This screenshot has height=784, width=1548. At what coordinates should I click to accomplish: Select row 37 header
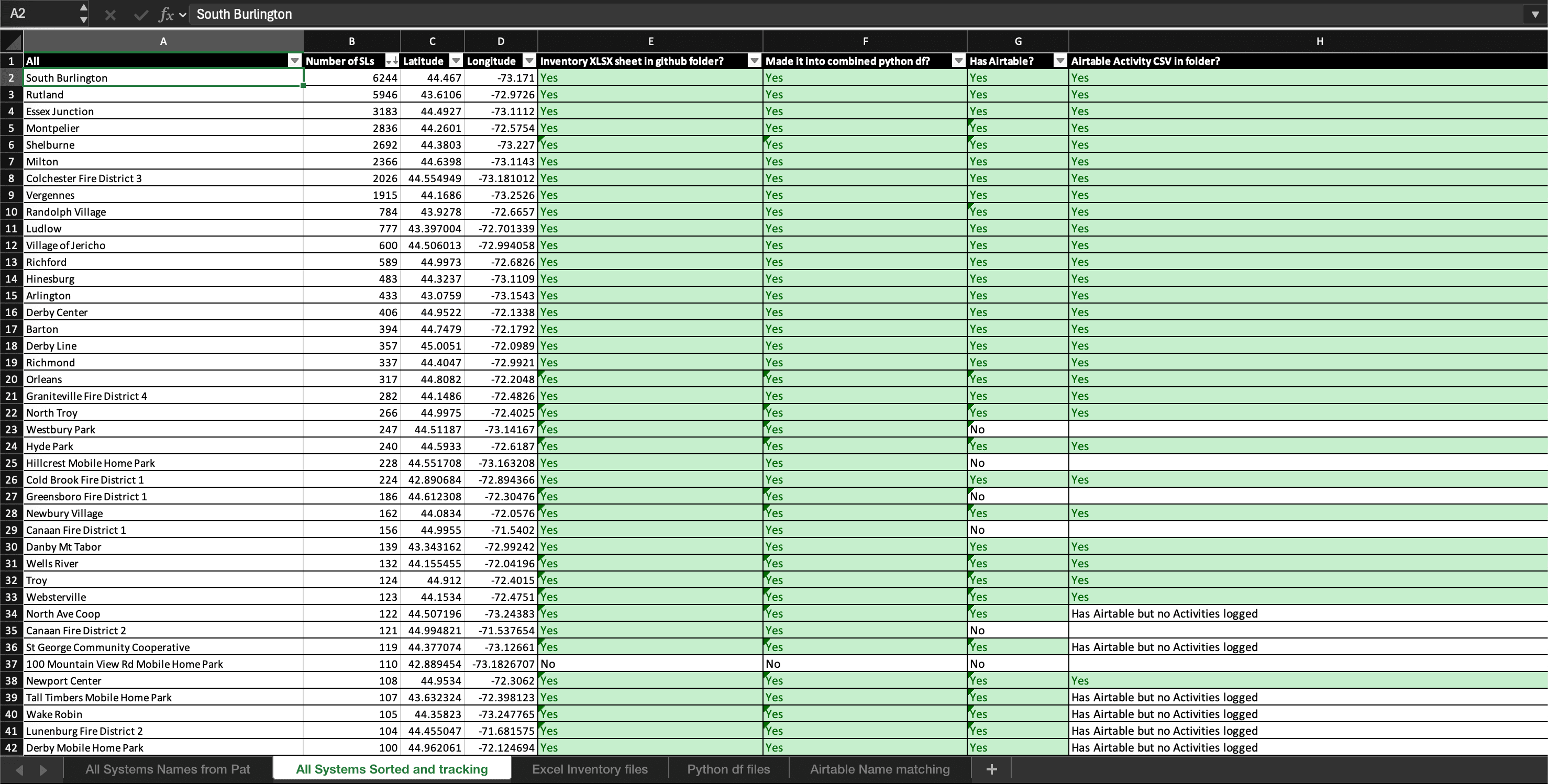point(12,664)
